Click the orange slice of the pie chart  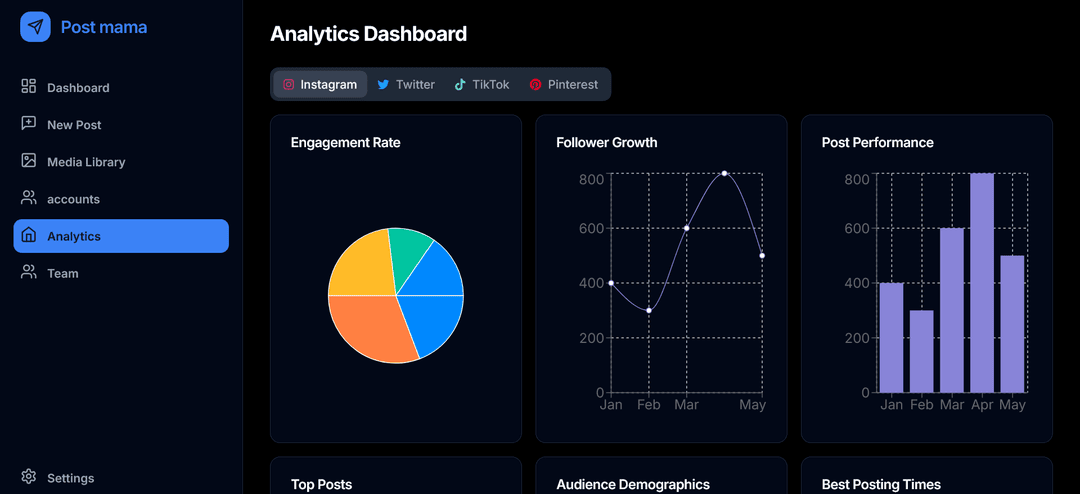(370, 328)
